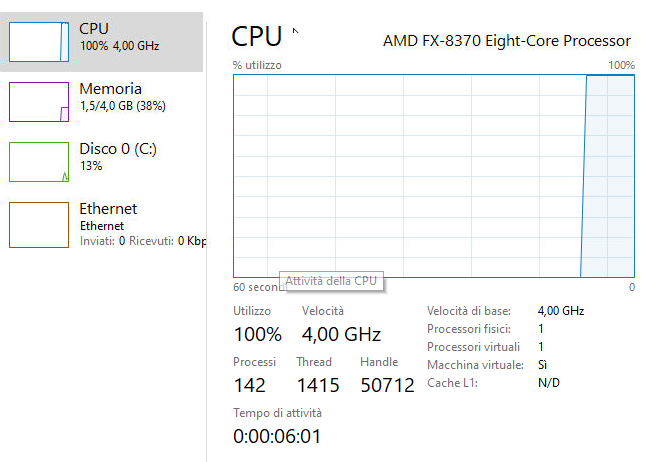Open the Disco 0 (C:) 13% entry

click(118, 156)
